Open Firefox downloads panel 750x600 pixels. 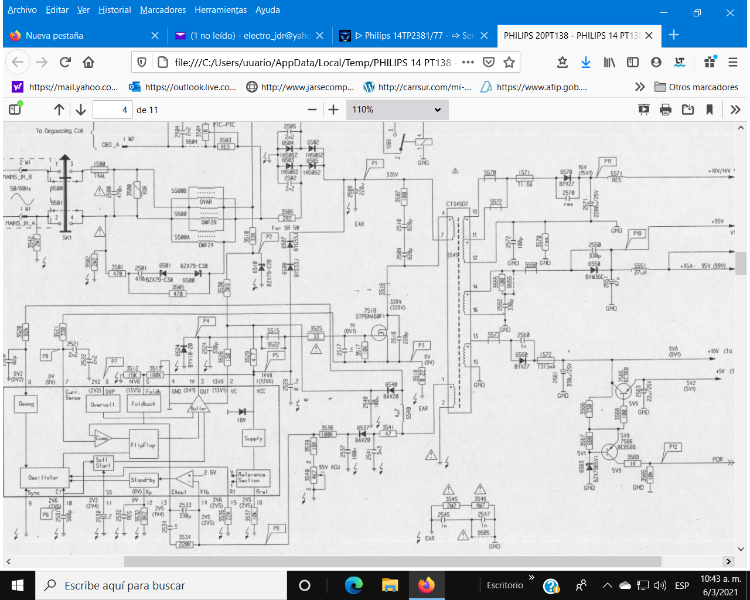pos(586,61)
